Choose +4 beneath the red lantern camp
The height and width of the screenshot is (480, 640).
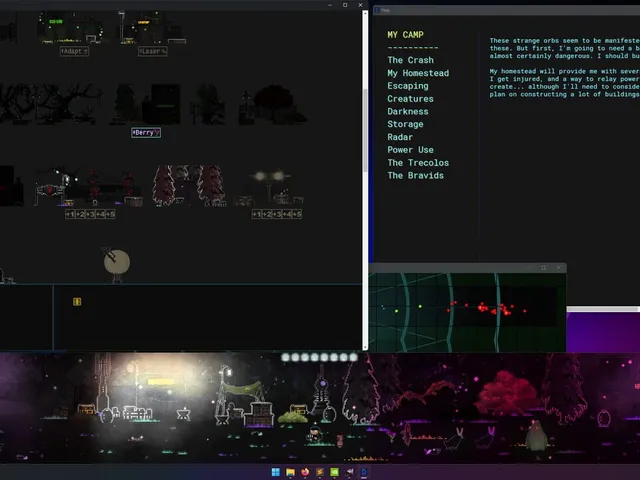100,214
